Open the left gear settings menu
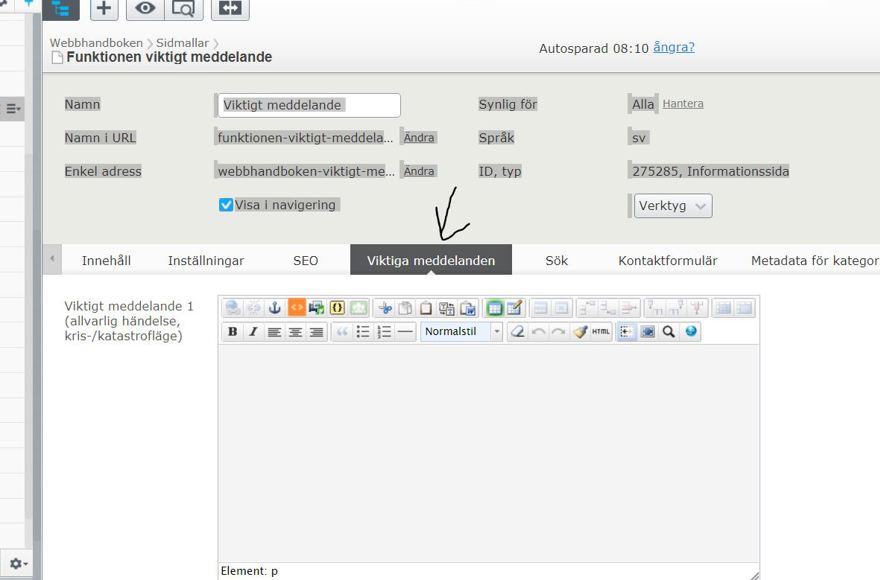 [17, 564]
